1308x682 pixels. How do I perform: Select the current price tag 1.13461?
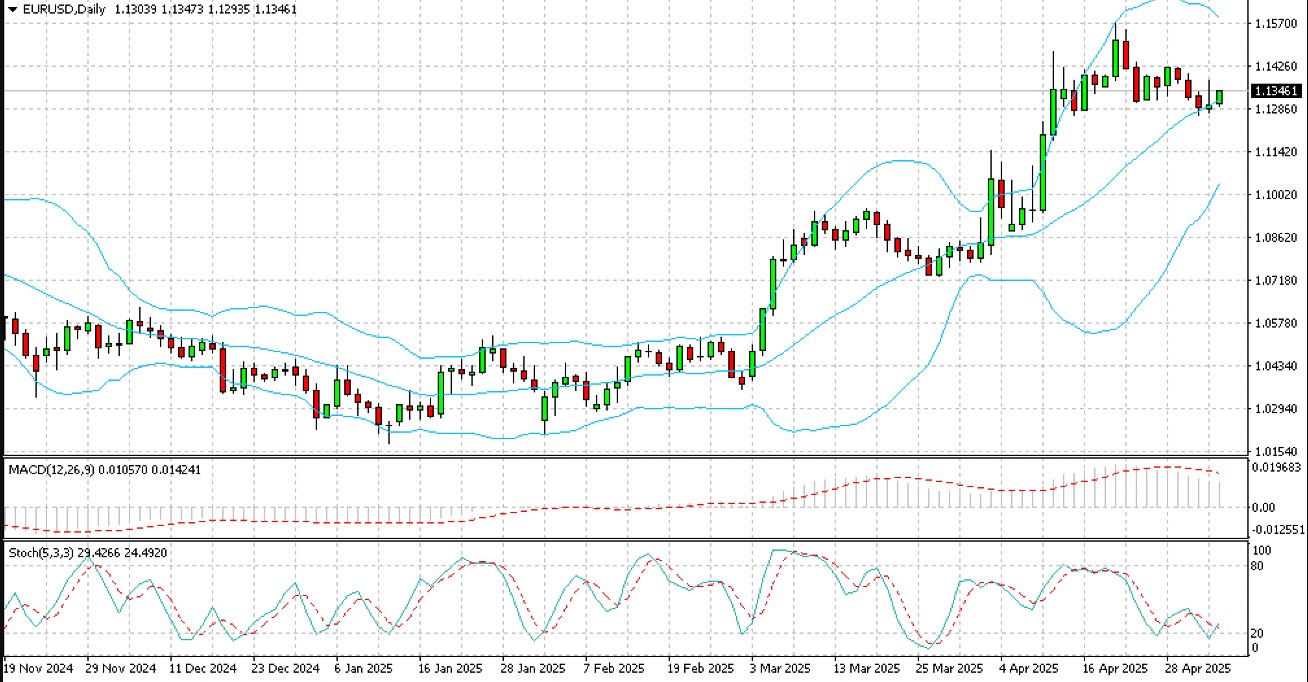point(1276,91)
